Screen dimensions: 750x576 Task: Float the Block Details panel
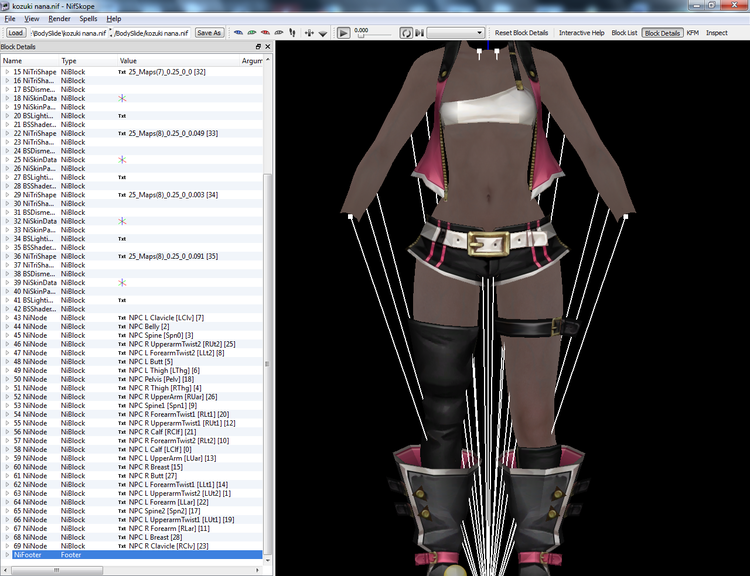click(258, 46)
